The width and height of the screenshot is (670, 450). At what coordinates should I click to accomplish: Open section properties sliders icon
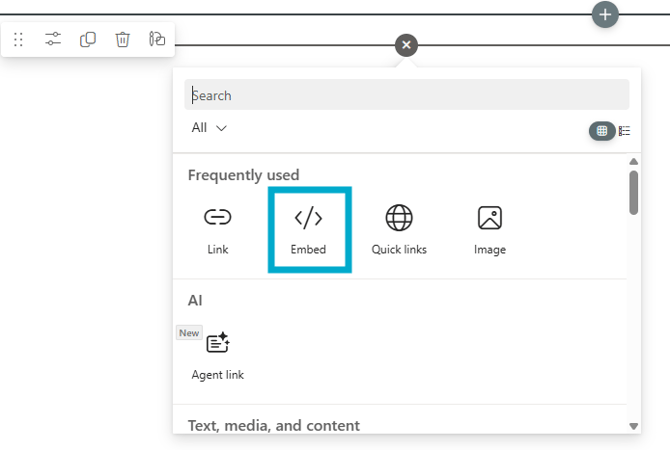(x=53, y=40)
